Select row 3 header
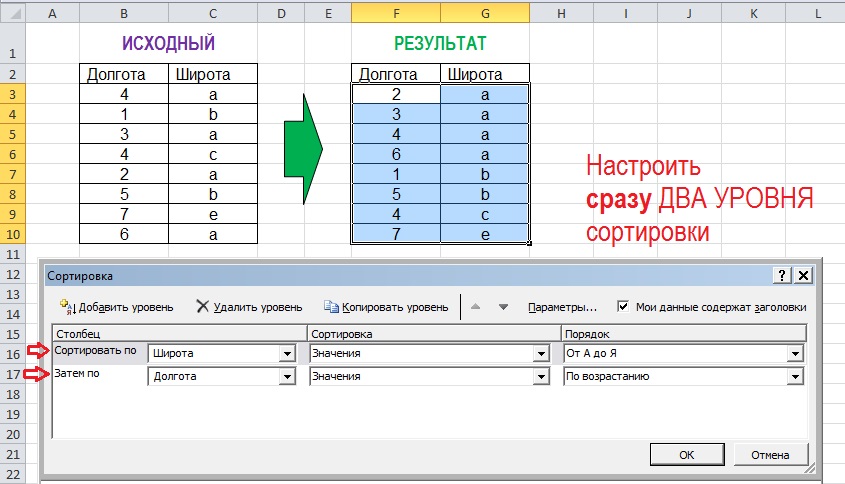 coord(12,94)
